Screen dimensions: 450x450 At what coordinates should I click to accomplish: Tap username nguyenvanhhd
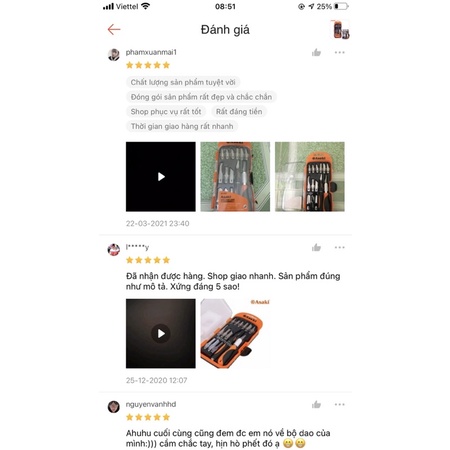click(151, 404)
